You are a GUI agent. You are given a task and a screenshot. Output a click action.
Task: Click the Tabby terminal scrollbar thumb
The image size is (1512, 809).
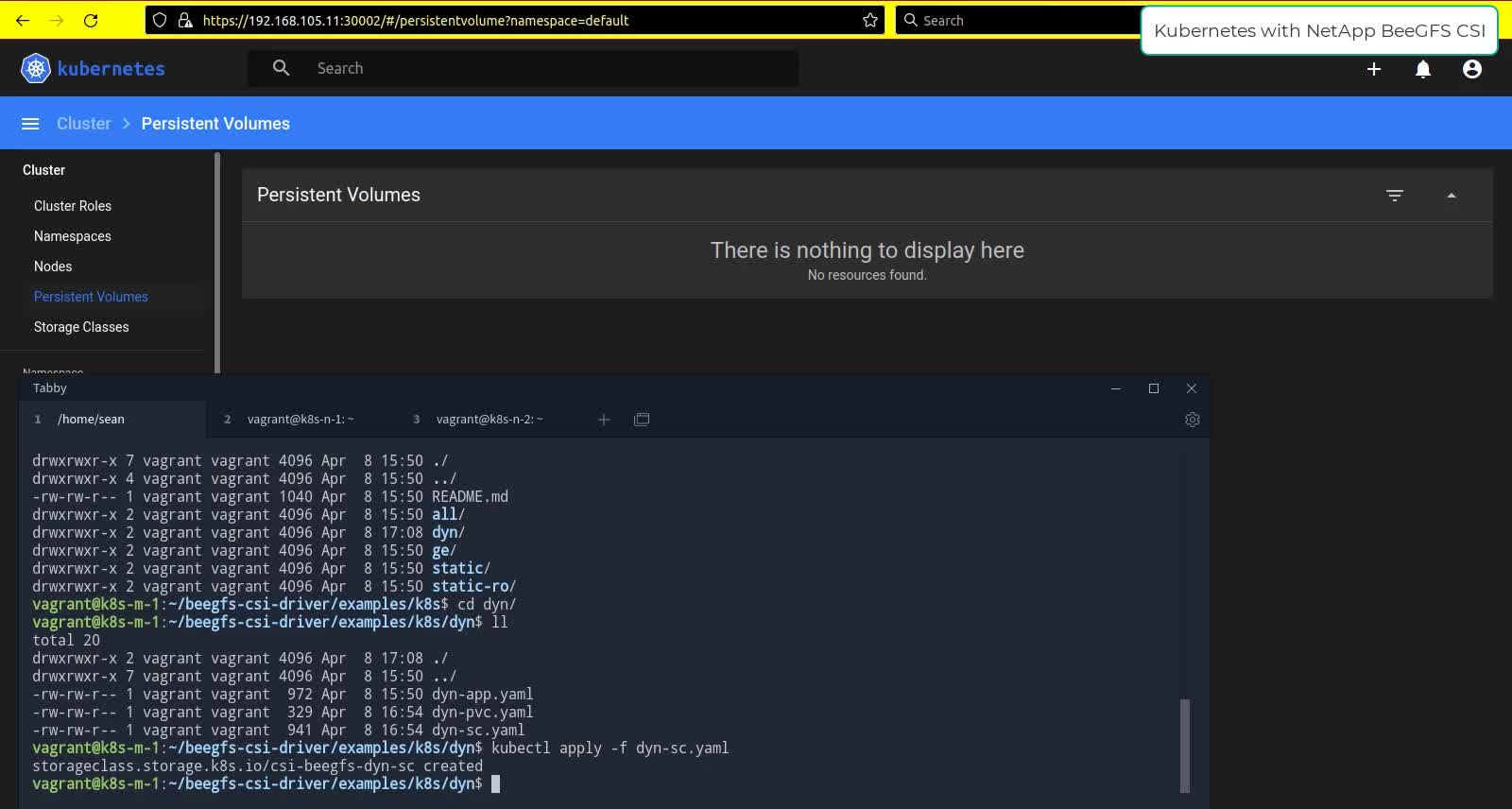pyautogui.click(x=1185, y=746)
